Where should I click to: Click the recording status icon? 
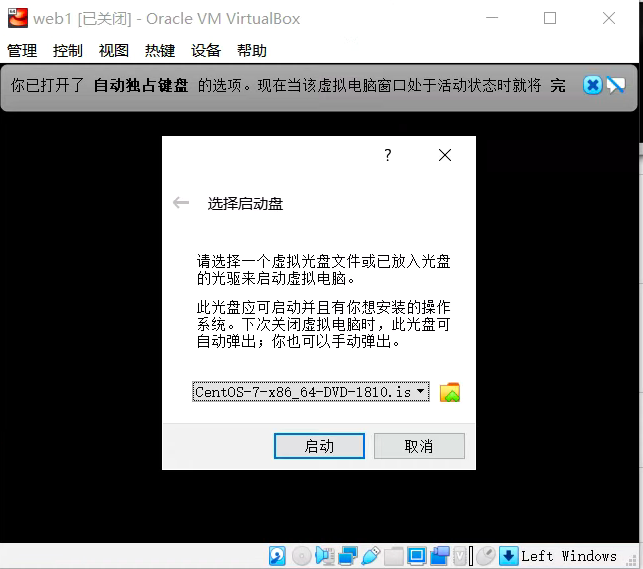(440, 556)
